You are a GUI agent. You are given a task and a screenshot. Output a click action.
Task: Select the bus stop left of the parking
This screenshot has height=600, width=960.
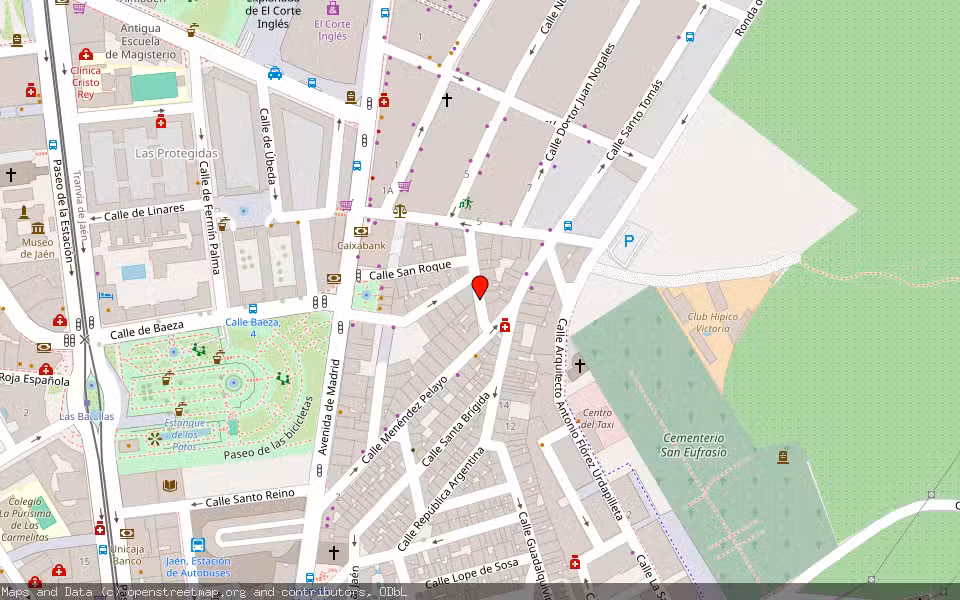(568, 226)
